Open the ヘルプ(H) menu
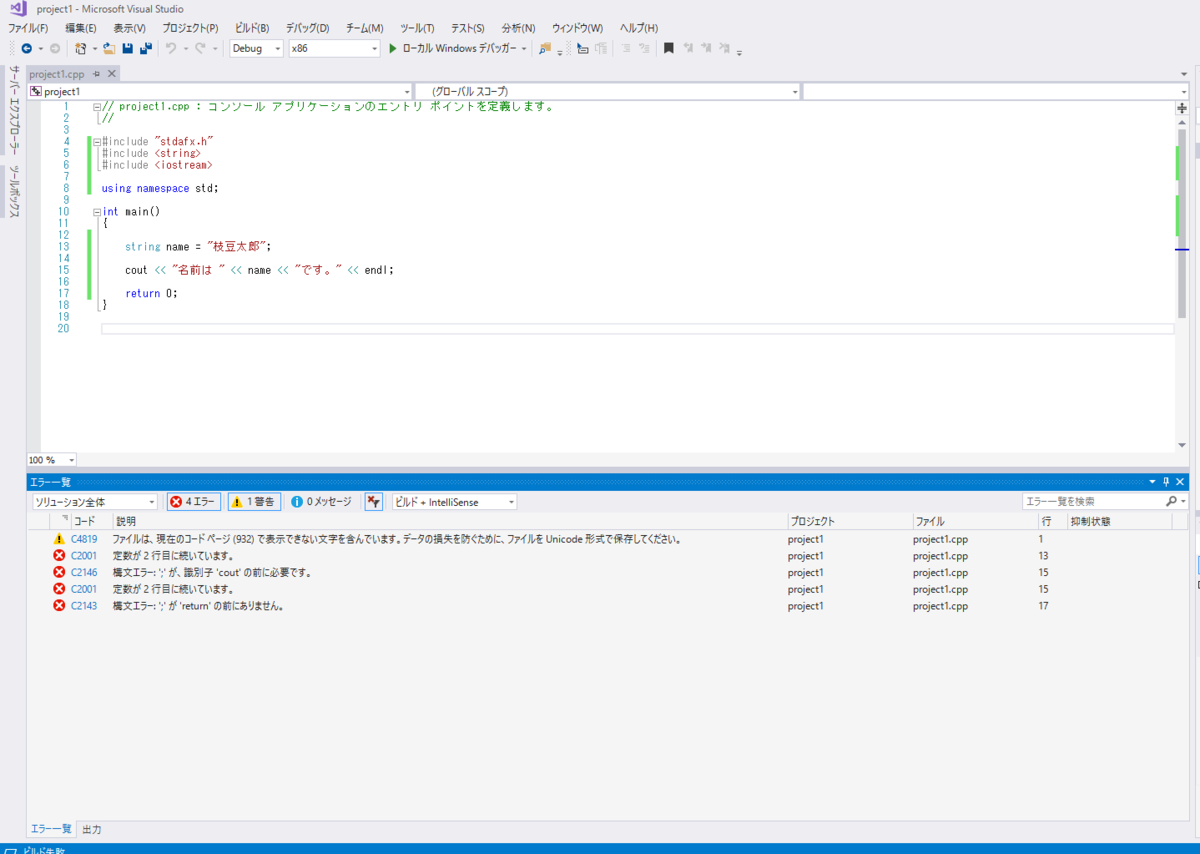The image size is (1200, 854). point(639,28)
